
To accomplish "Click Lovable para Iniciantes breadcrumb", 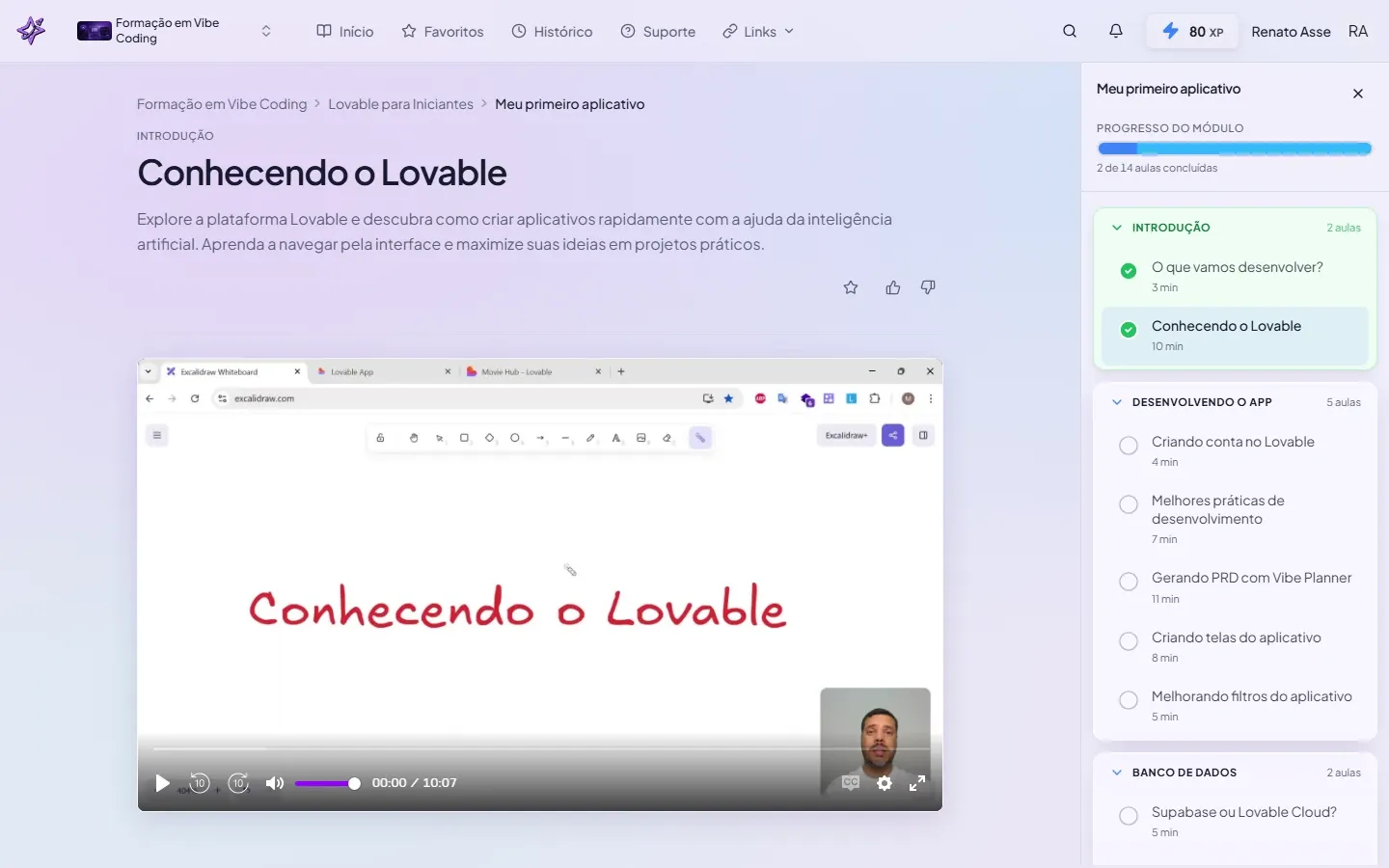I will [400, 104].
